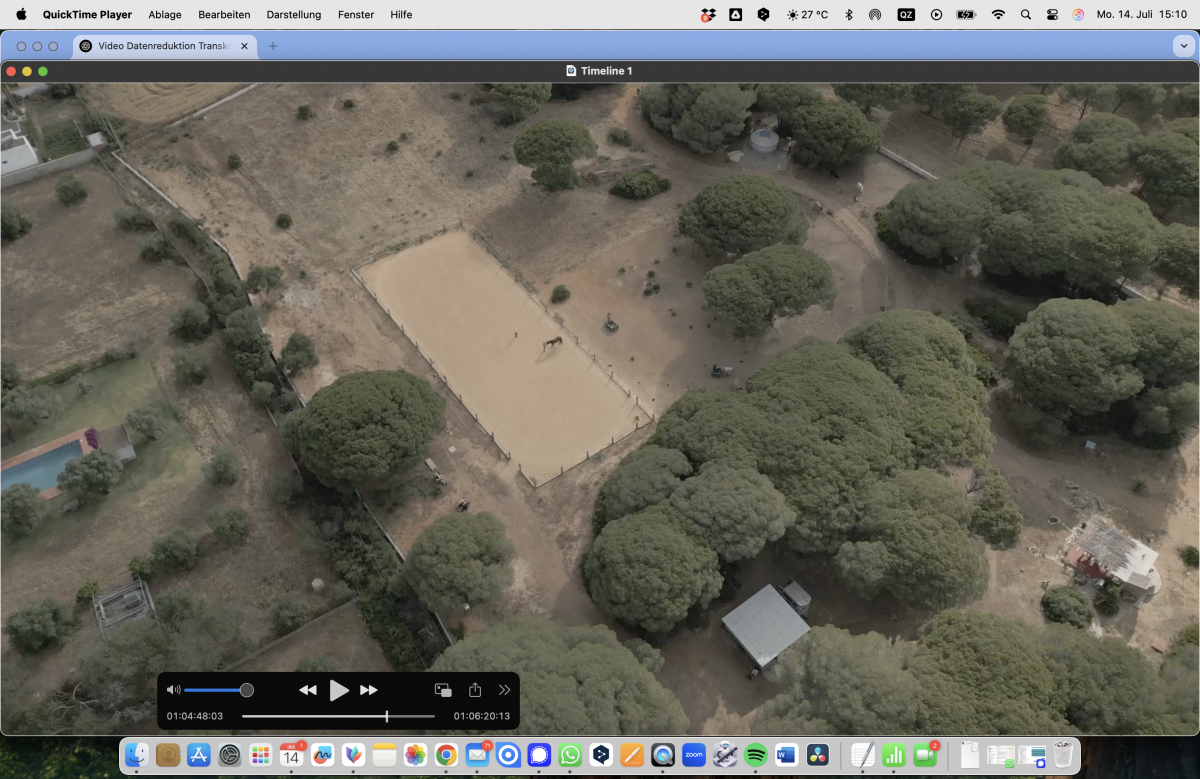Open the share menu in player controls
This screenshot has width=1200, height=779.
475,690
